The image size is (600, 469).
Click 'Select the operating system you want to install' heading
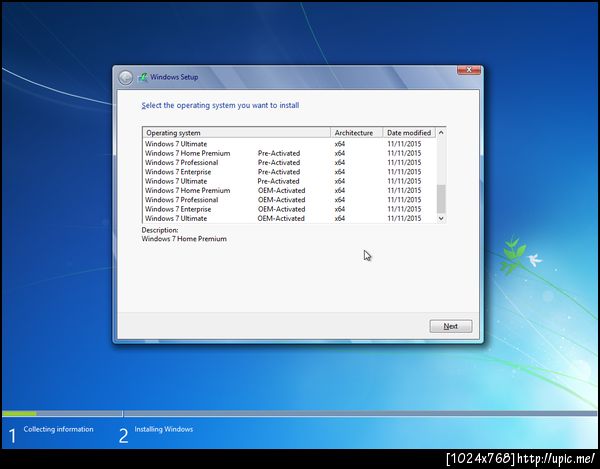pyautogui.click(x=220, y=106)
